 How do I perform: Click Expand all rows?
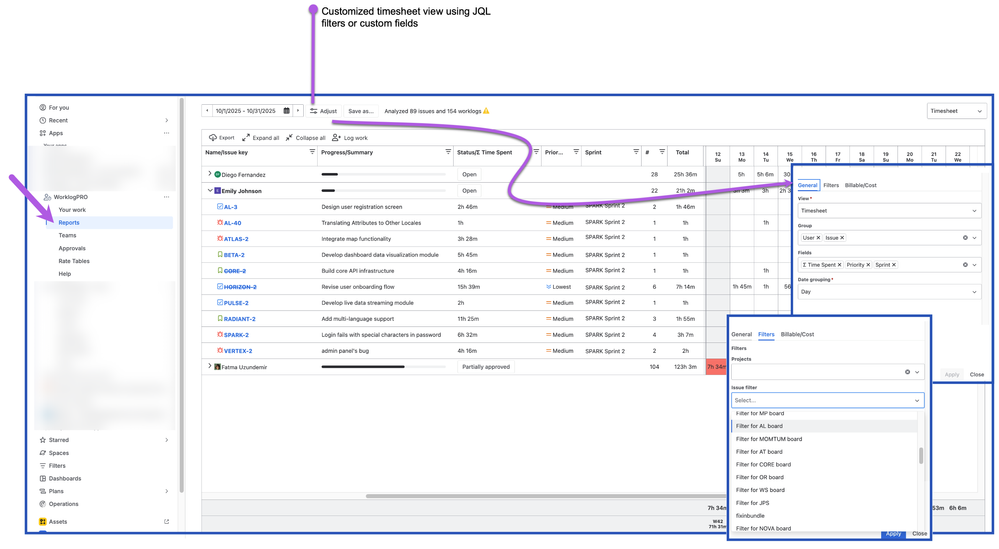point(261,138)
